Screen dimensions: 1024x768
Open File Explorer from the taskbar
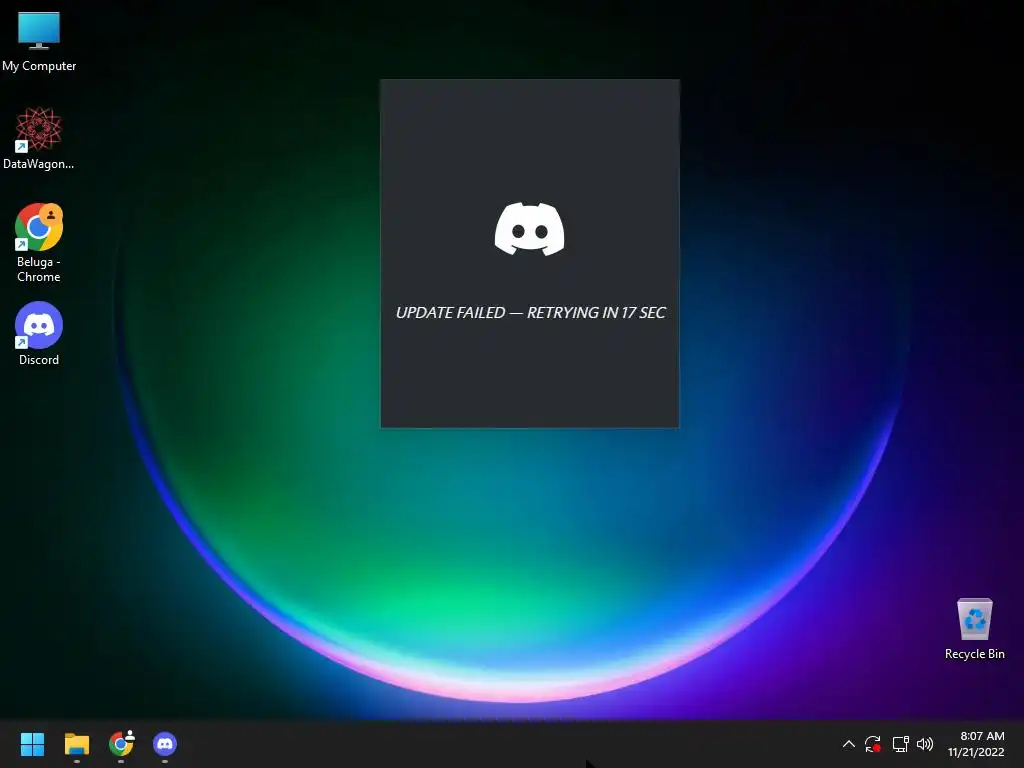(x=76, y=744)
